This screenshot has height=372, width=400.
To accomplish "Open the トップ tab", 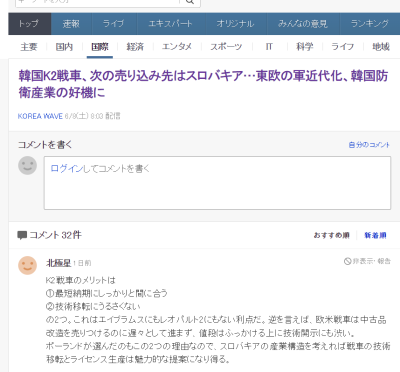I will pyautogui.click(x=29, y=24).
